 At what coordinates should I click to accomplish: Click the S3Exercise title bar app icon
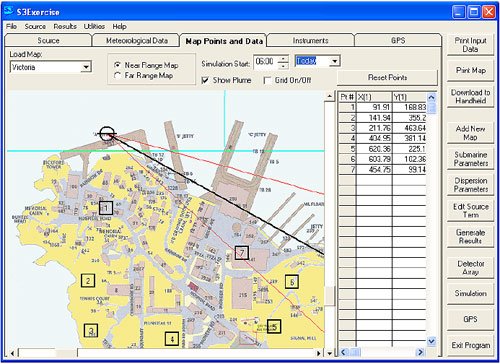pos(9,11)
